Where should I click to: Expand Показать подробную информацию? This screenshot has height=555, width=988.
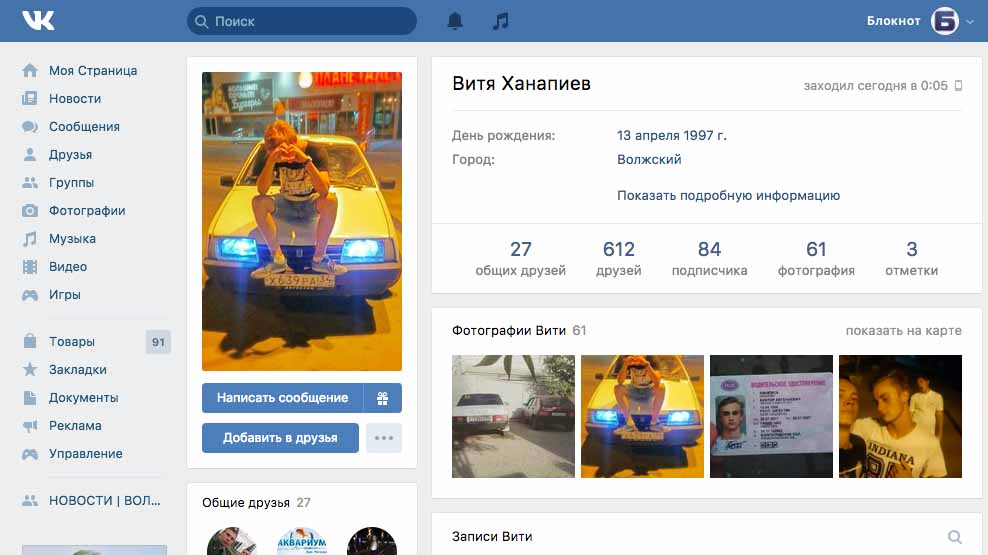[728, 196]
